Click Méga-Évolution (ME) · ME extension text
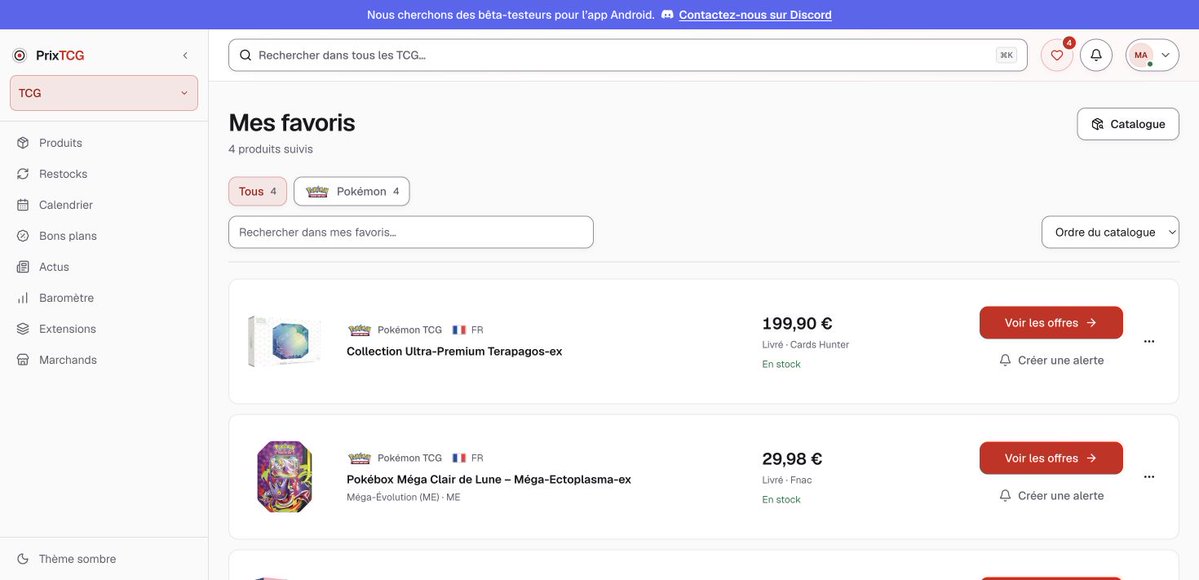This screenshot has height=580, width=1199. (x=404, y=497)
